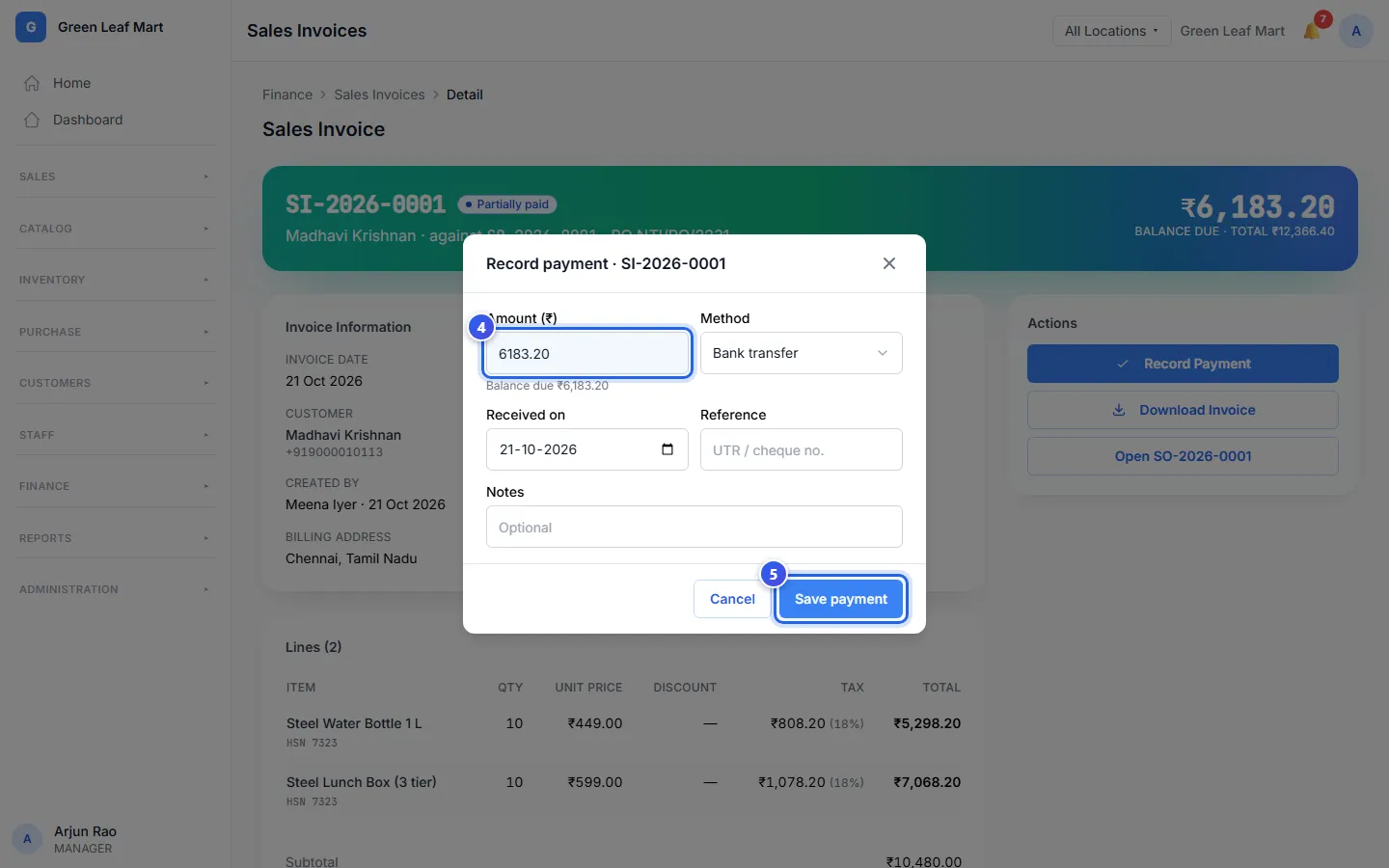Viewport: 1389px width, 868px height.
Task: Click the Steel Lunch Box (3 tier) item name
Action: pos(362,782)
